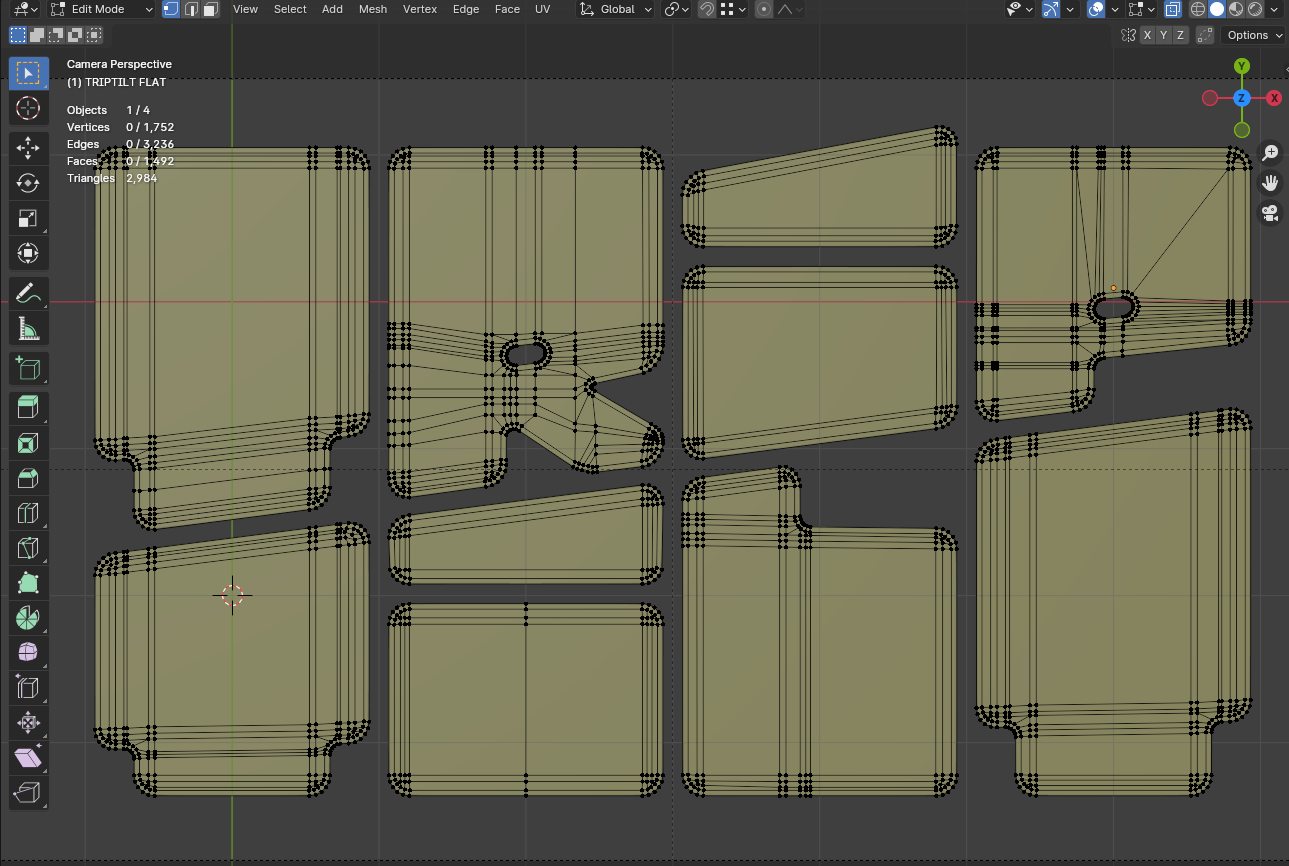Activate the Measure tool
Screen dimensions: 1289x866
(x=28, y=327)
